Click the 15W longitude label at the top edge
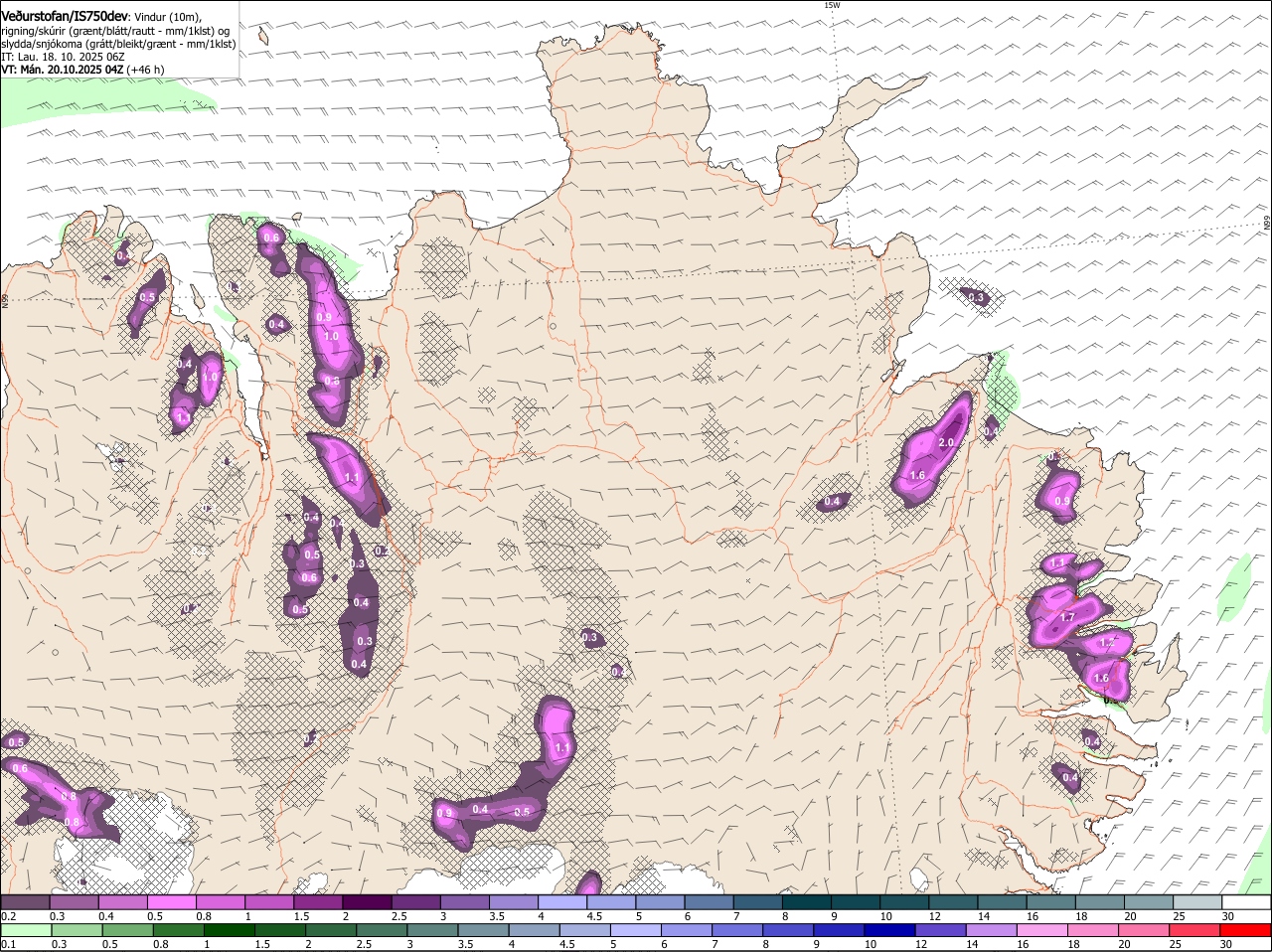The width and height of the screenshot is (1272, 952). pos(832,5)
